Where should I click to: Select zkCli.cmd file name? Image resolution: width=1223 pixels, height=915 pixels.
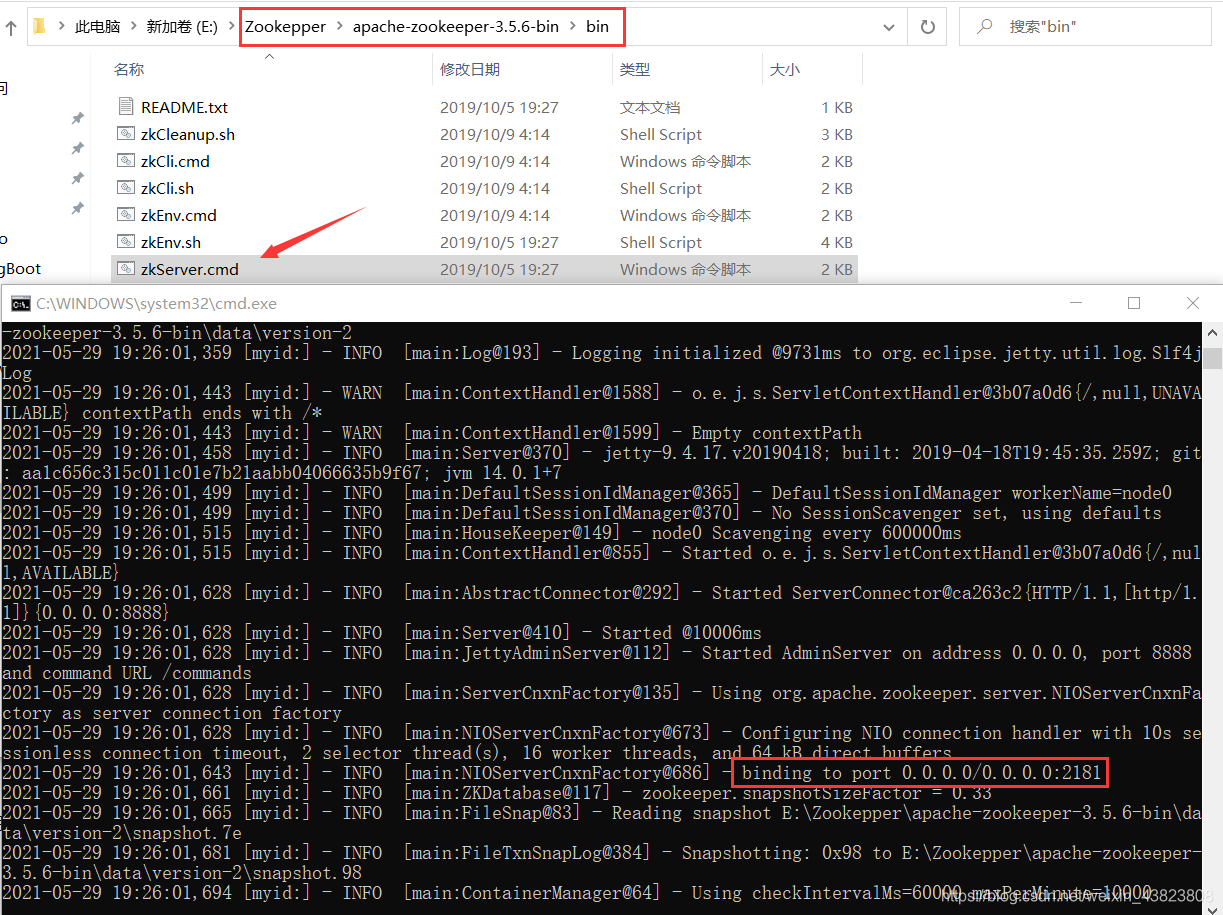pyautogui.click(x=175, y=161)
